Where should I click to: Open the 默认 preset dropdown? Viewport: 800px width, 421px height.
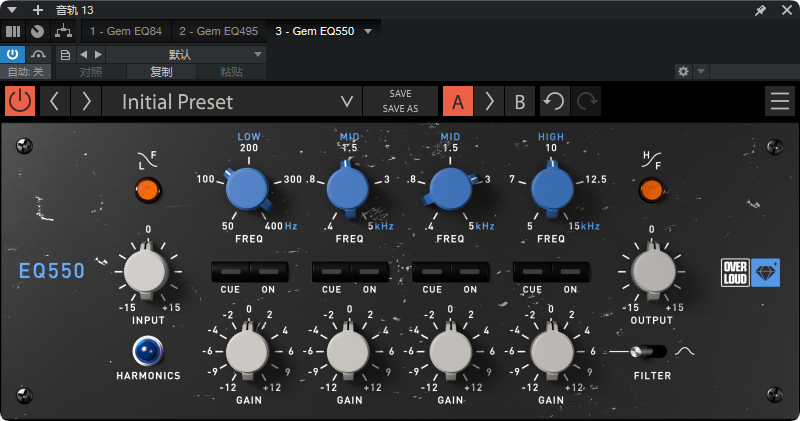click(x=186, y=55)
